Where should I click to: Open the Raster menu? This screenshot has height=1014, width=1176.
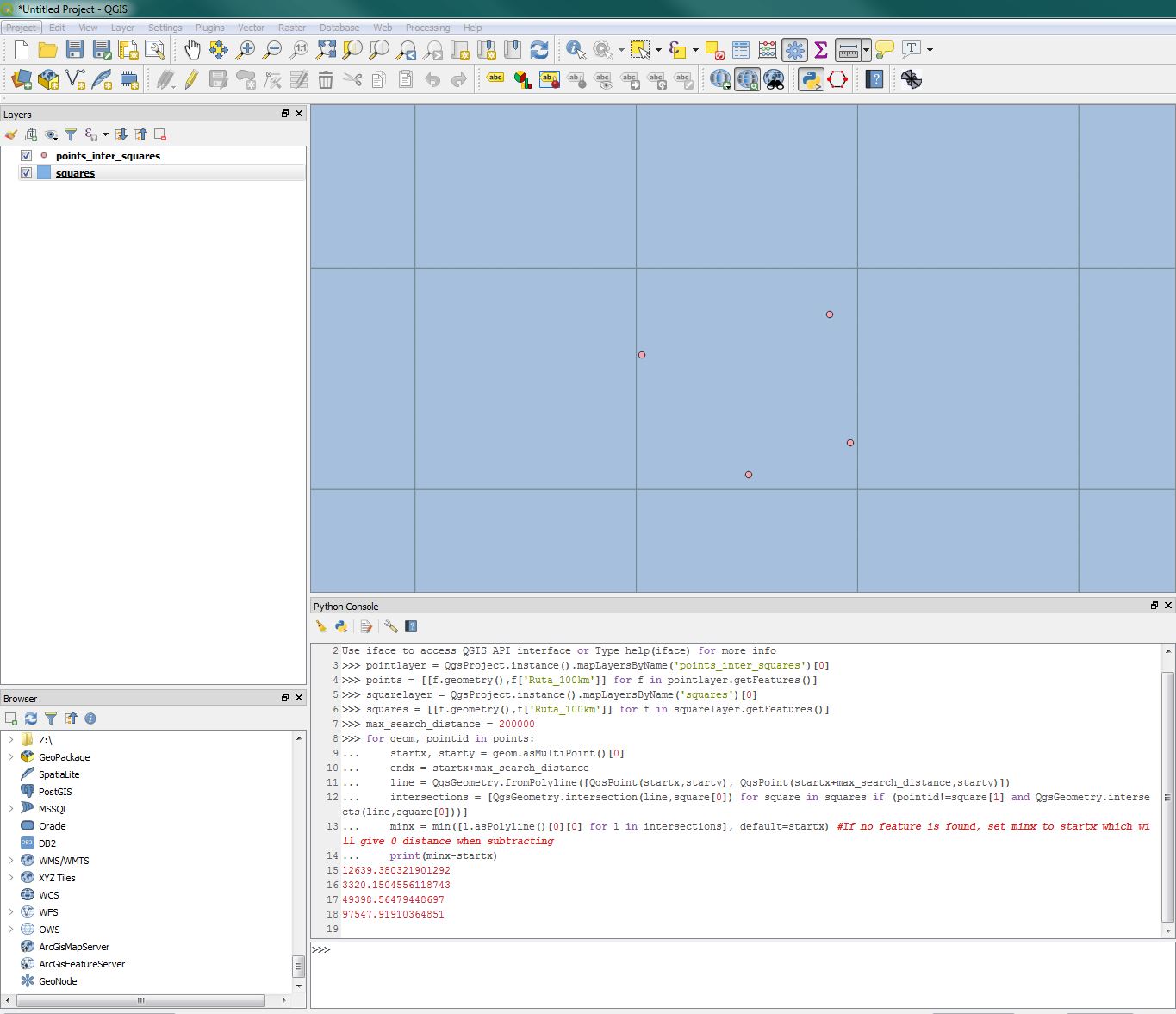click(292, 28)
